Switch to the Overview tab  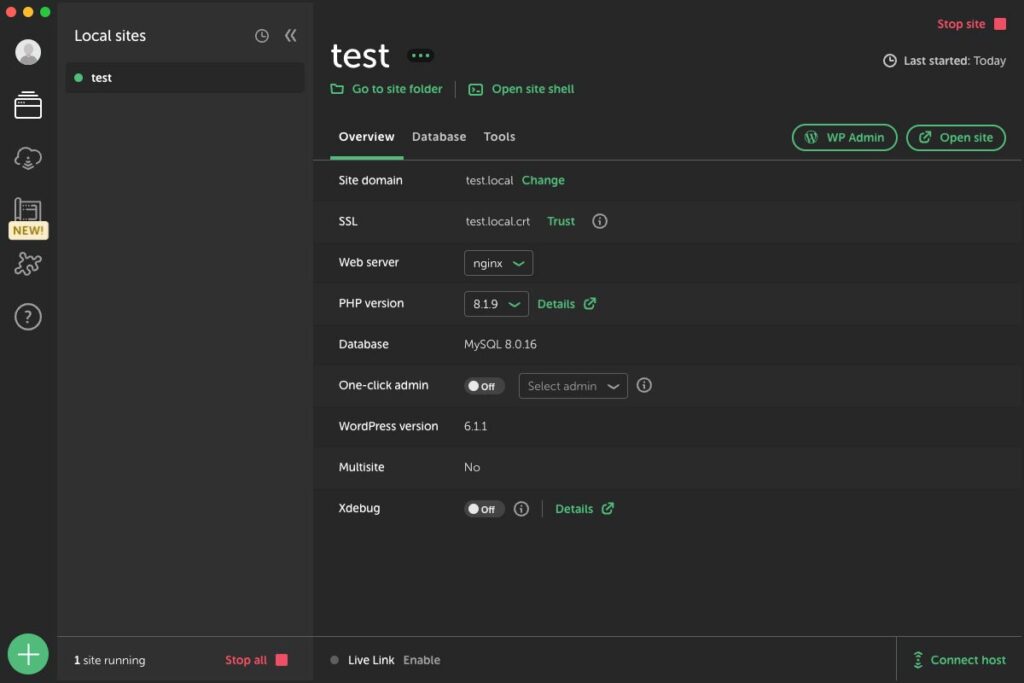point(366,137)
